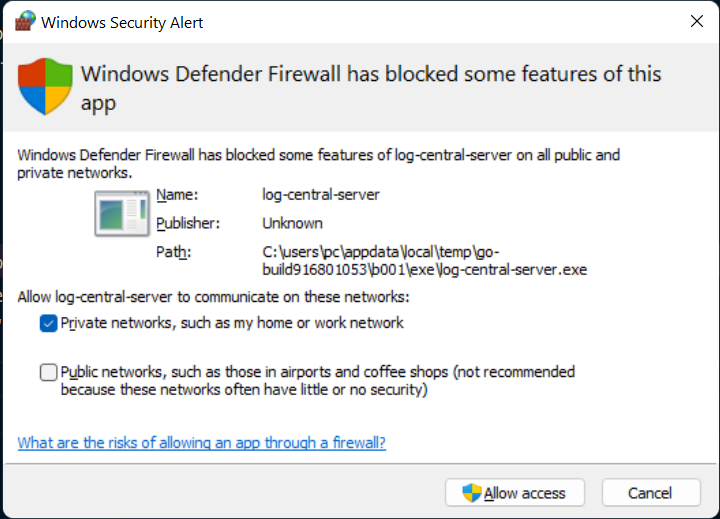Click the Private networks label text

[x=232, y=323]
